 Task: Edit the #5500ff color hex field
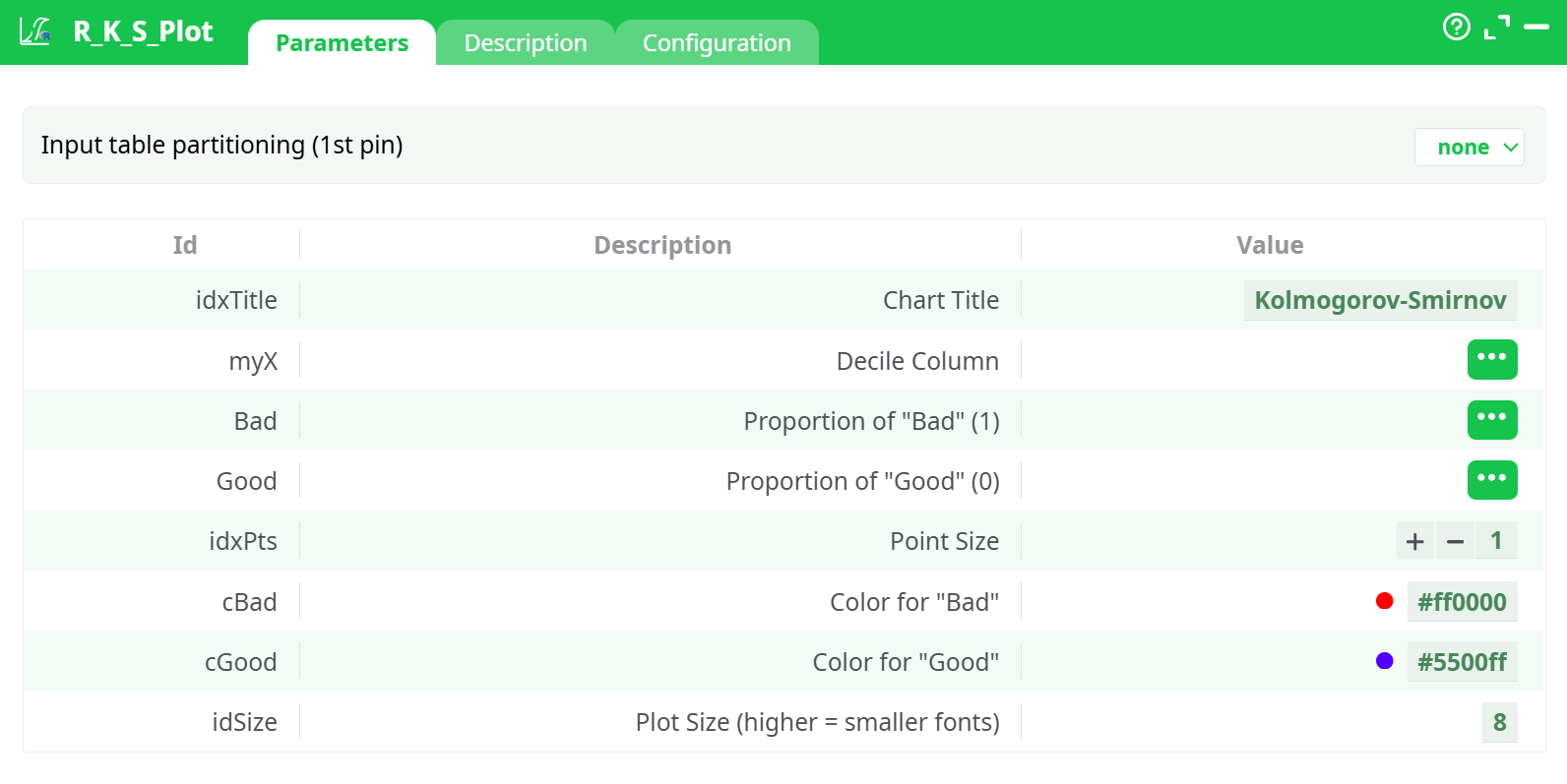pos(1461,662)
